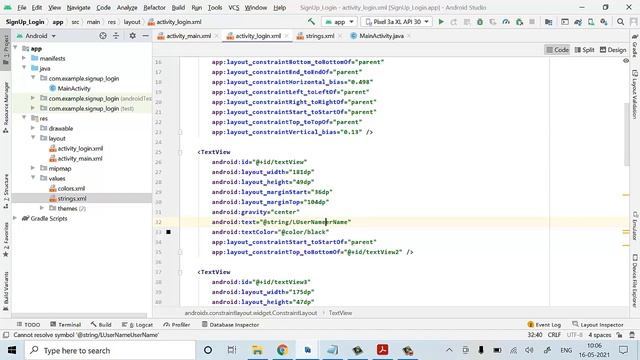Viewport: 640px width, 360px height.
Task: Hide the Project panel with minus icon
Action: [x=145, y=36]
